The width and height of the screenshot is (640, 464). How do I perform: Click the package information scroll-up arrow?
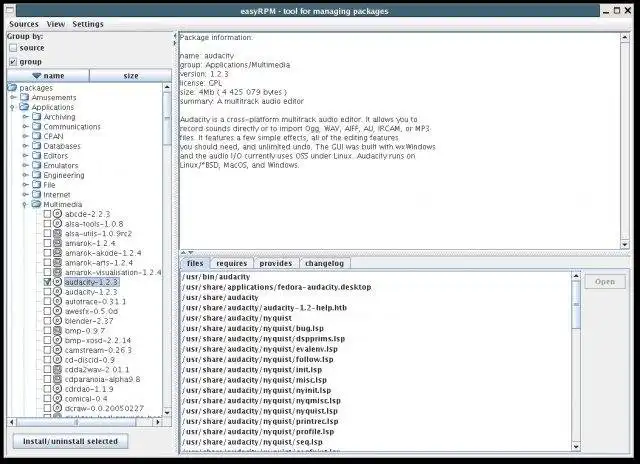(x=624, y=38)
